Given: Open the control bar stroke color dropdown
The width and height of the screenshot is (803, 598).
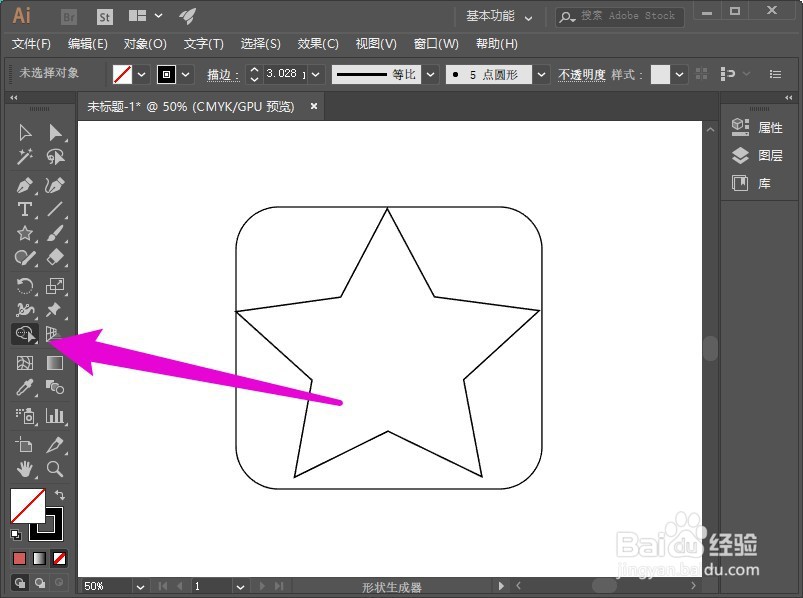Looking at the screenshot, I should (185, 75).
